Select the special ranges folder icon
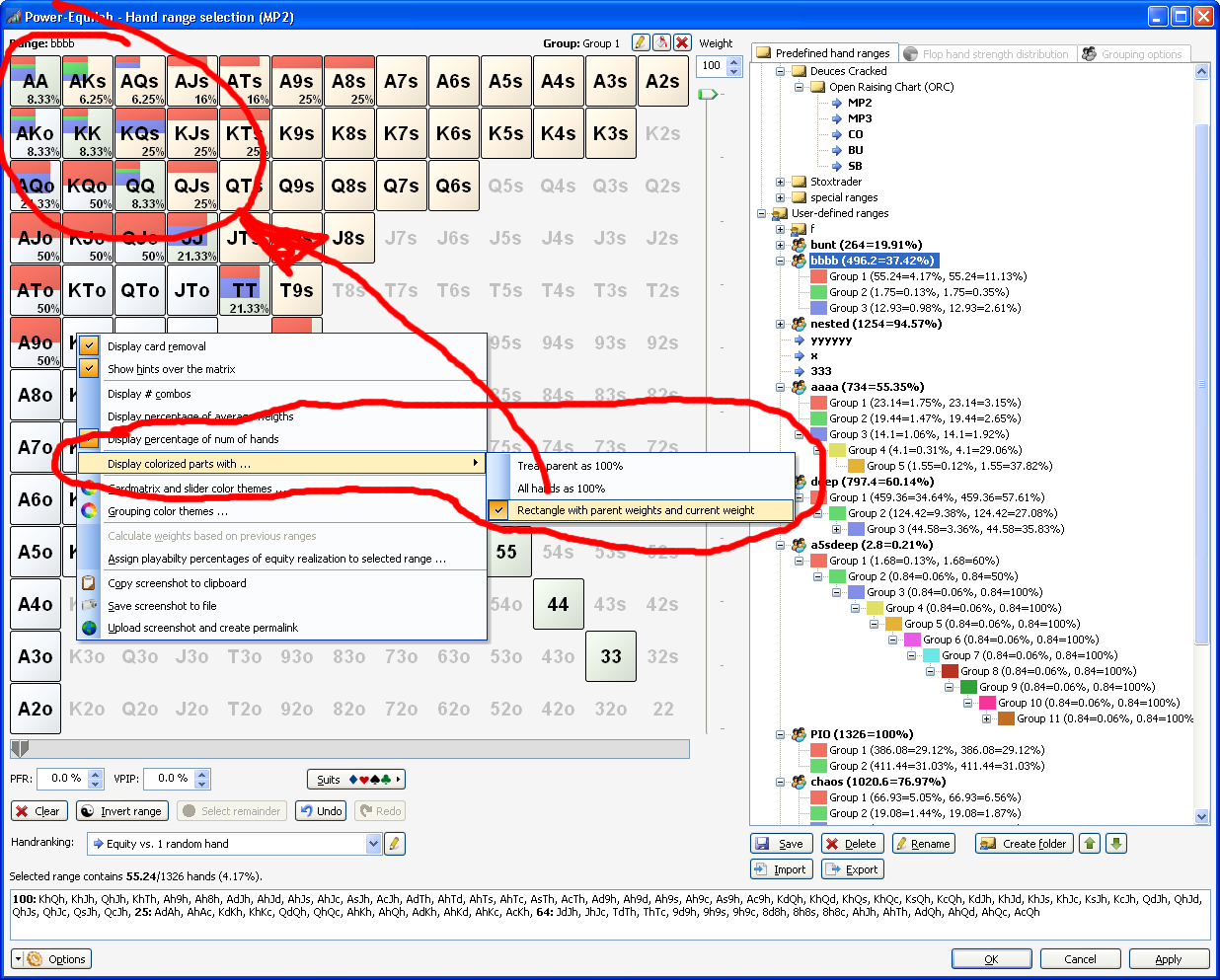The height and width of the screenshot is (980, 1220). point(800,197)
